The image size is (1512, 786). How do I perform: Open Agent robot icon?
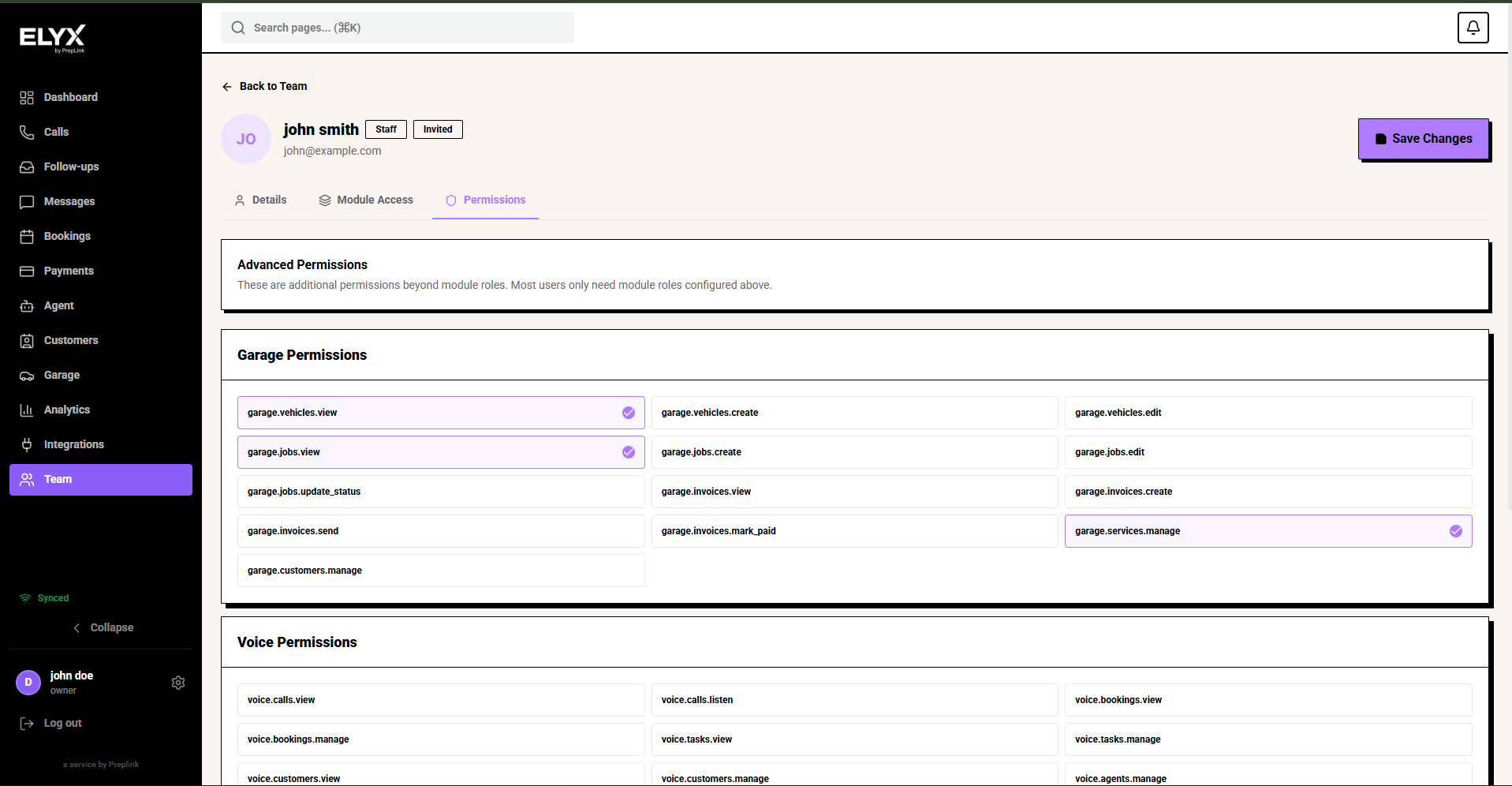[x=27, y=305]
